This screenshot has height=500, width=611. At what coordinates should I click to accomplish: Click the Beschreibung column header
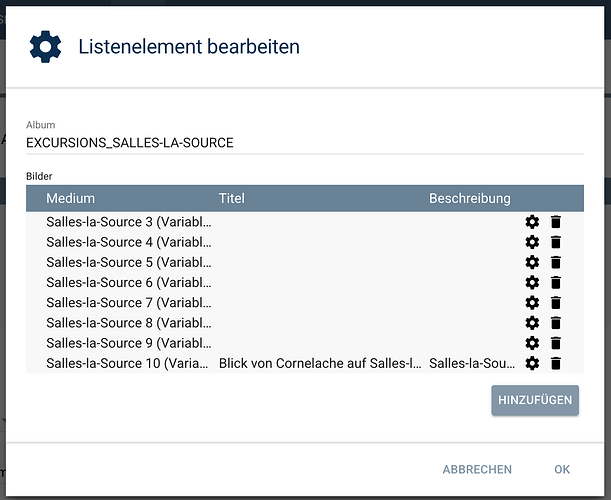point(470,198)
